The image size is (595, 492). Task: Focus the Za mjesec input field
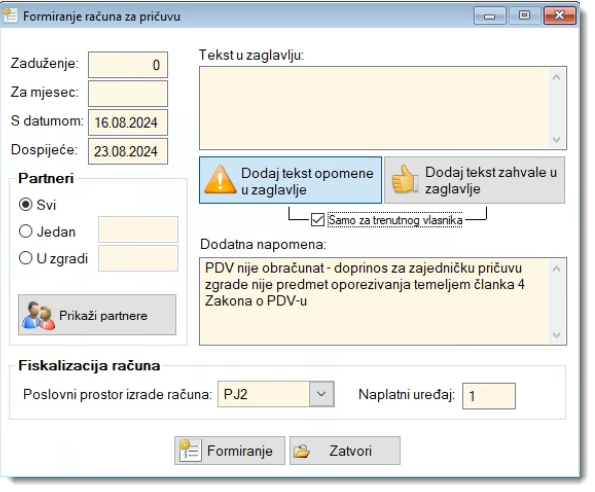pyautogui.click(x=128, y=93)
